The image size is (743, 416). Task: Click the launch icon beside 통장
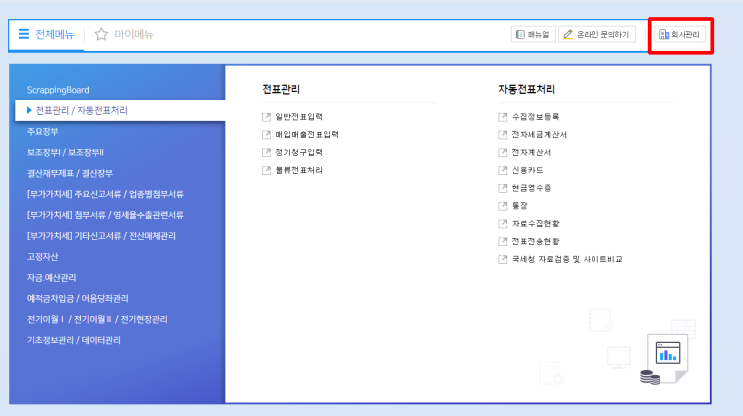coord(503,206)
